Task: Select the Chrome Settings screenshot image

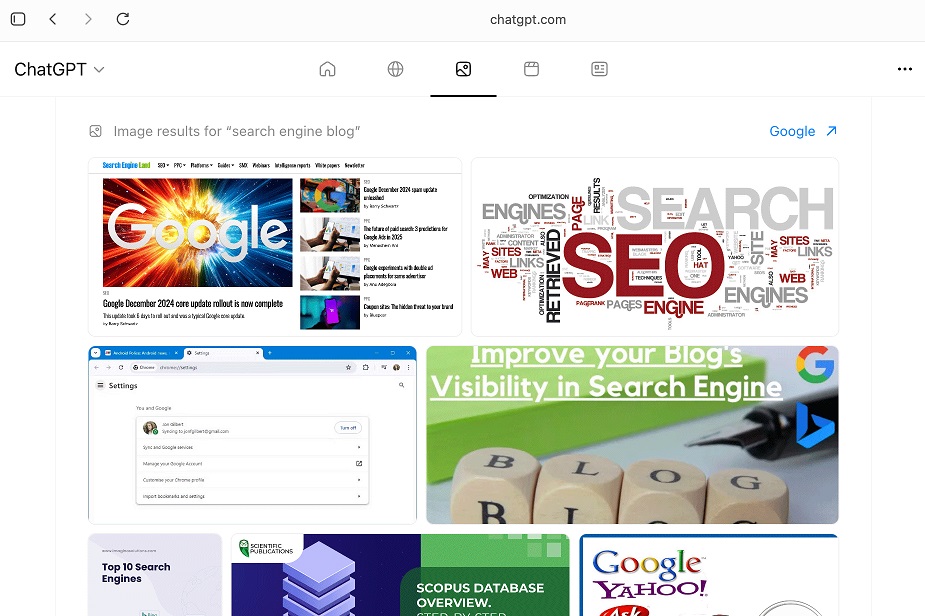Action: tap(252, 435)
